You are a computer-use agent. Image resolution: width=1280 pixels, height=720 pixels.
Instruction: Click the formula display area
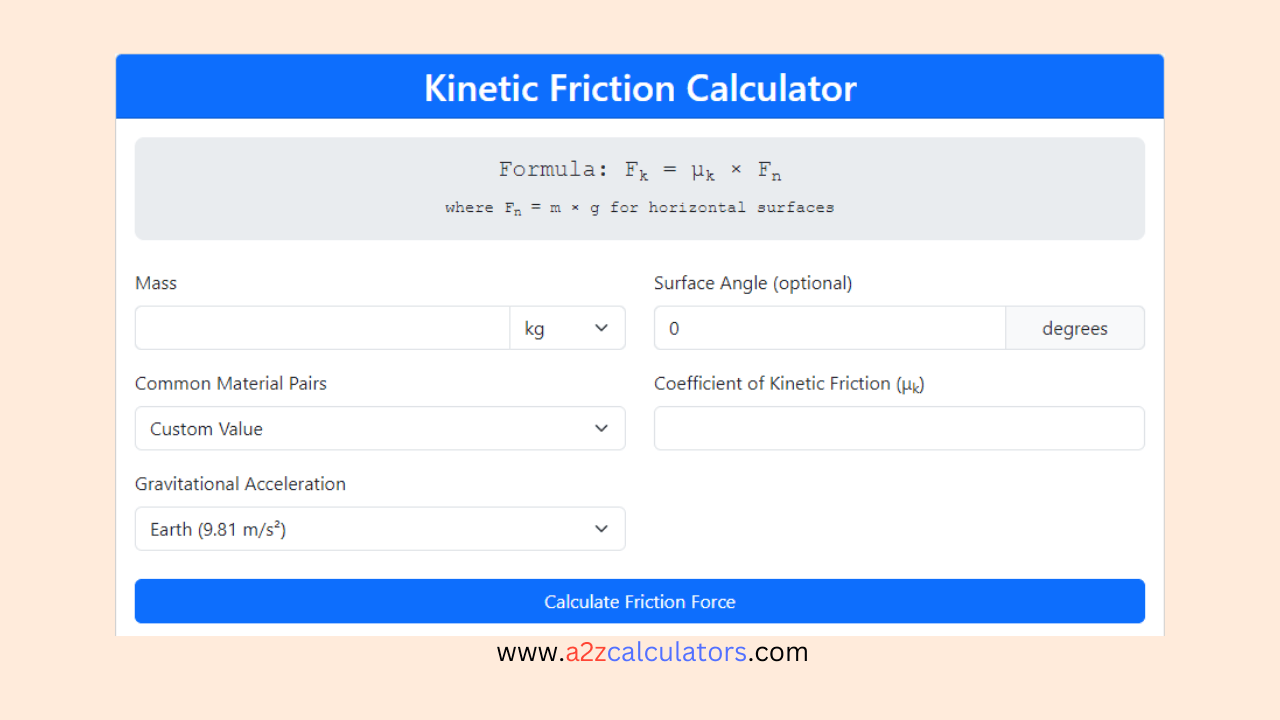[640, 188]
